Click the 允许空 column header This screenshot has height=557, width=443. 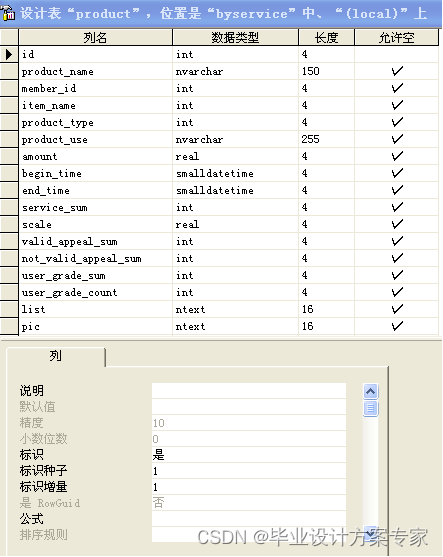(396, 37)
